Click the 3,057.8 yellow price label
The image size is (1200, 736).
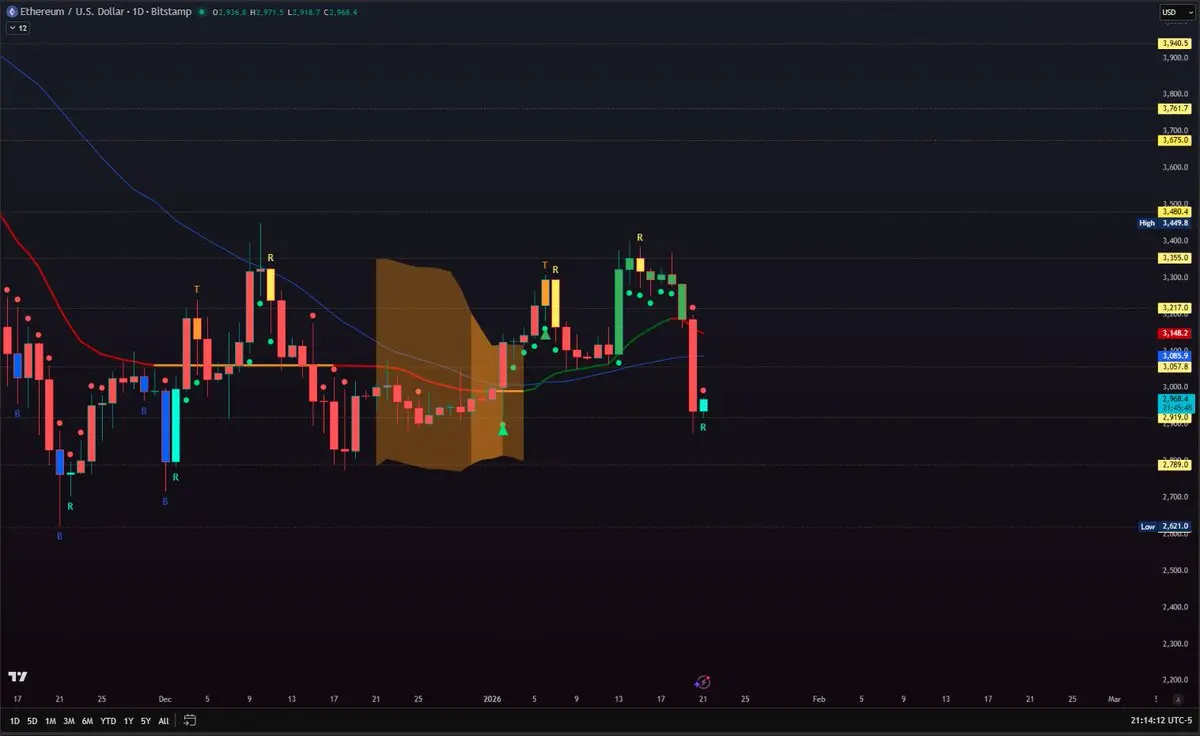tap(1173, 368)
